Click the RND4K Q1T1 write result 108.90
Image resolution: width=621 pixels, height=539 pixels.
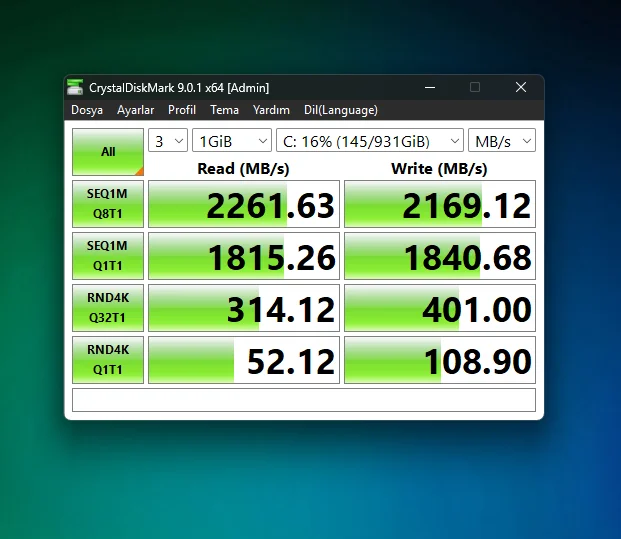[440, 360]
